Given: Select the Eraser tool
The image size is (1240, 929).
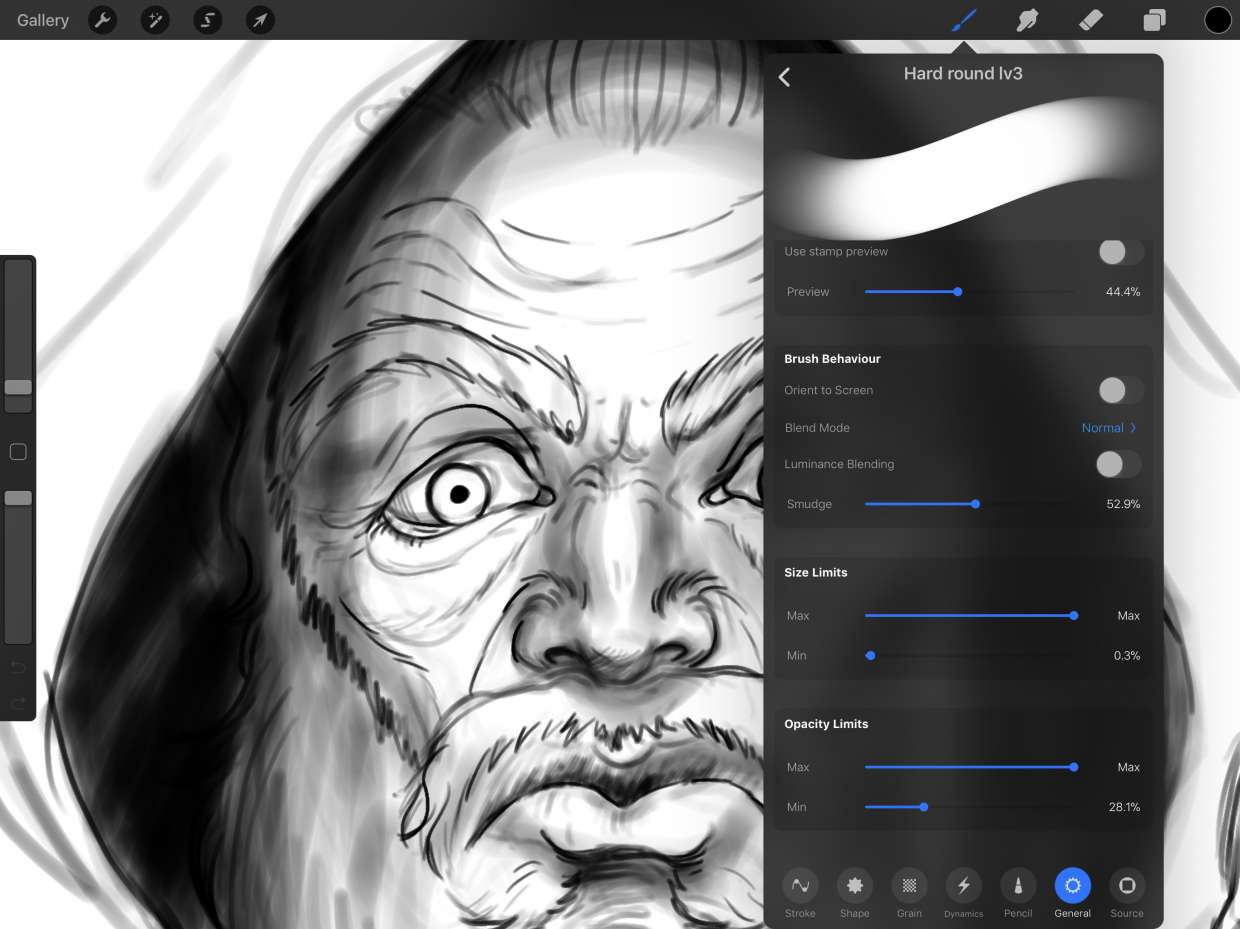Looking at the screenshot, I should click(x=1090, y=20).
